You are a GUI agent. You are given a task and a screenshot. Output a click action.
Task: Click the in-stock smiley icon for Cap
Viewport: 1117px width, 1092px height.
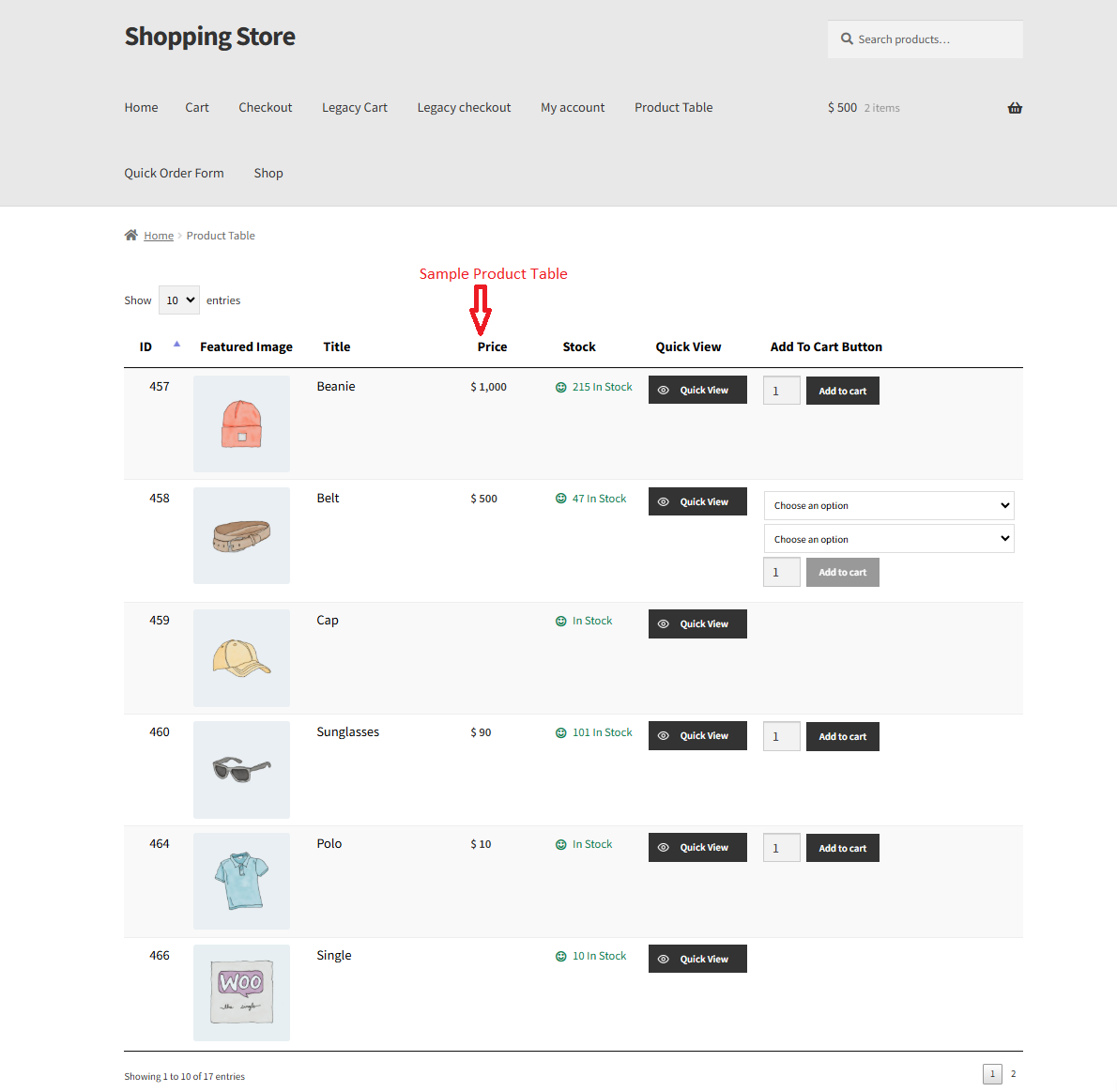[561, 620]
